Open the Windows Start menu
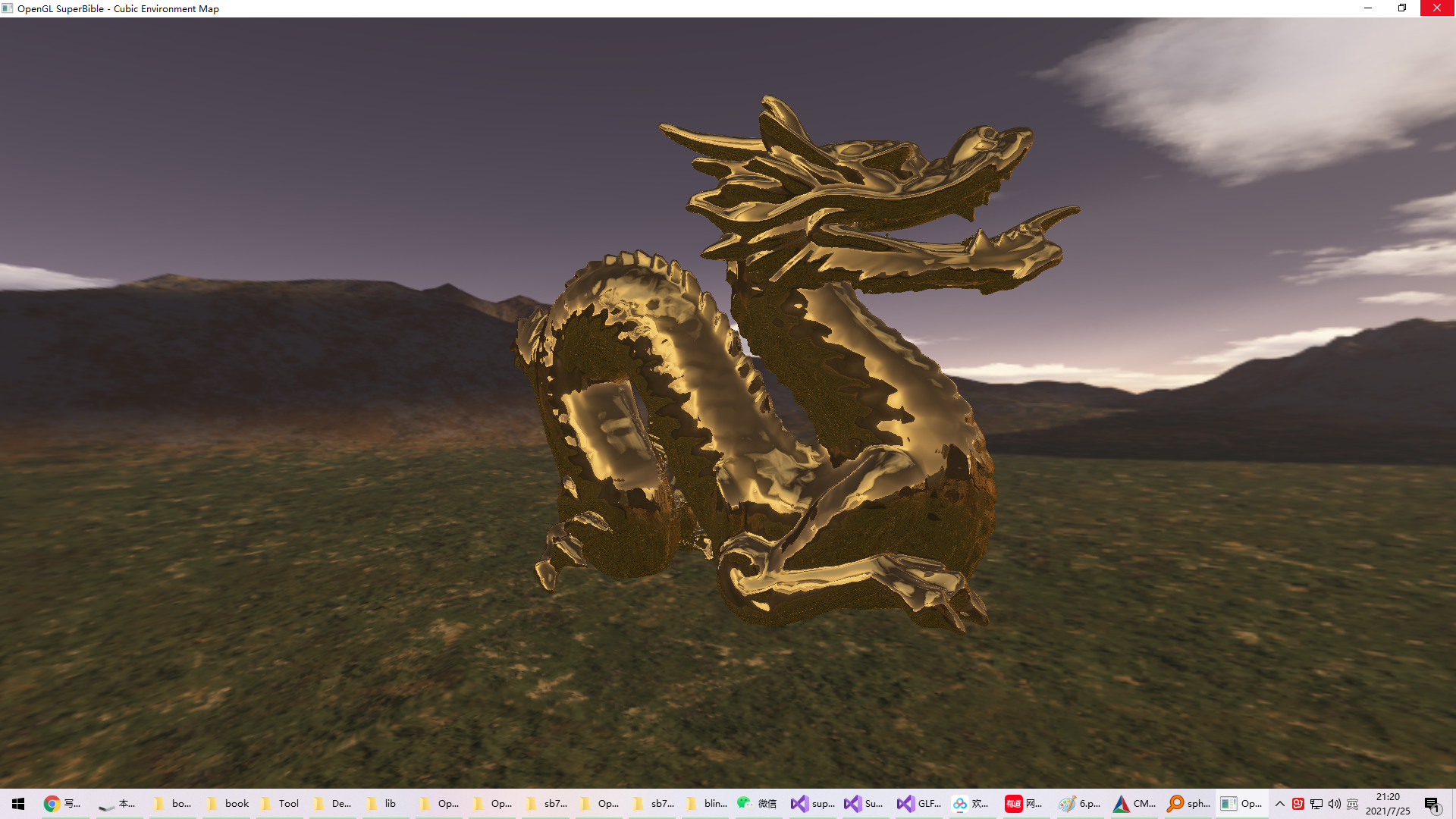This screenshot has height=819, width=1456. point(17,803)
